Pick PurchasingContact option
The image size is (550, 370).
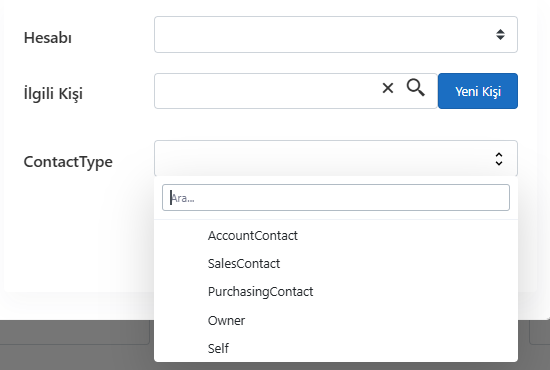(336, 292)
